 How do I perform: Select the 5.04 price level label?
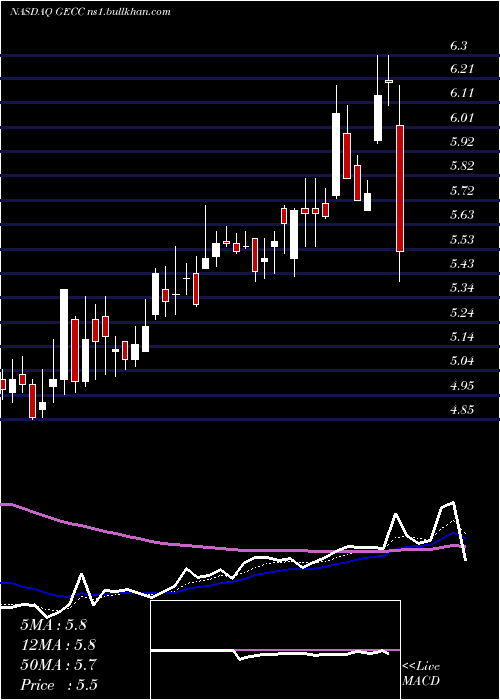coord(462,360)
